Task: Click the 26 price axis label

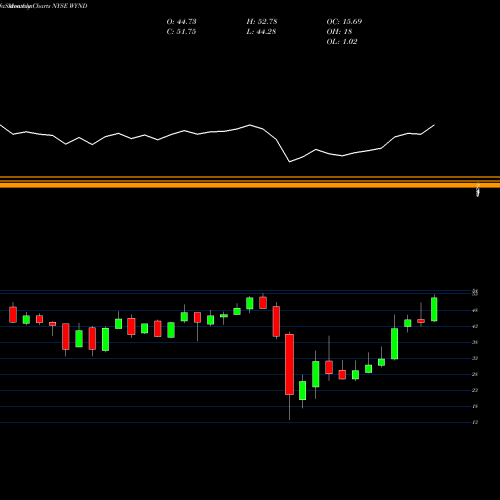Action: point(475,374)
